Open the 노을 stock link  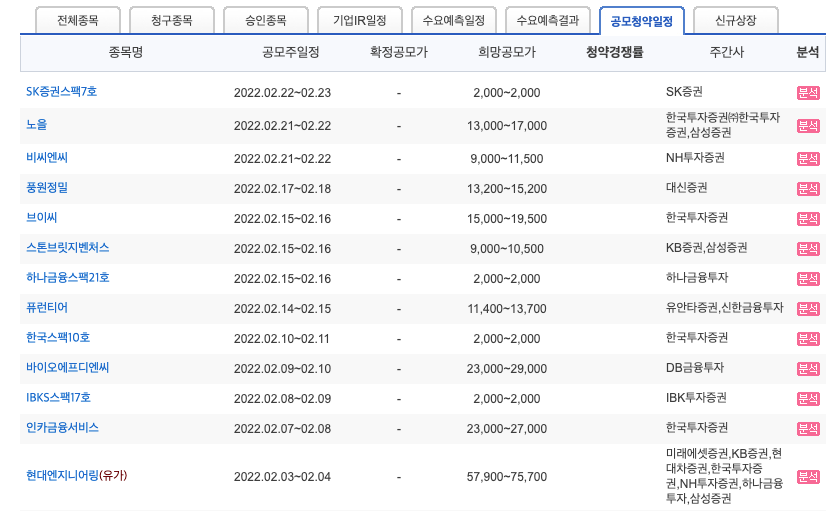pos(37,124)
